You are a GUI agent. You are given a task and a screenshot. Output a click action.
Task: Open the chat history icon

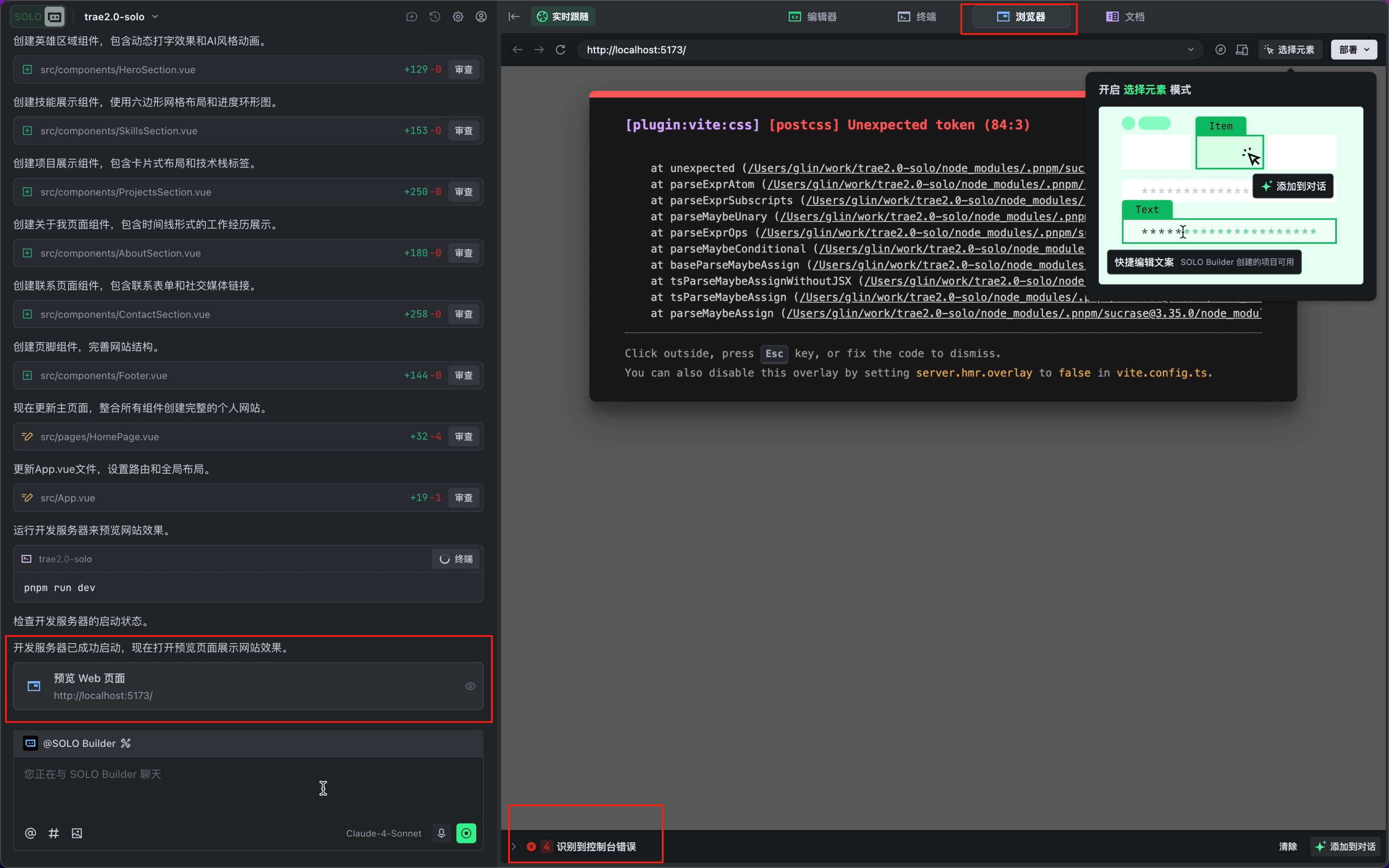pyautogui.click(x=434, y=17)
